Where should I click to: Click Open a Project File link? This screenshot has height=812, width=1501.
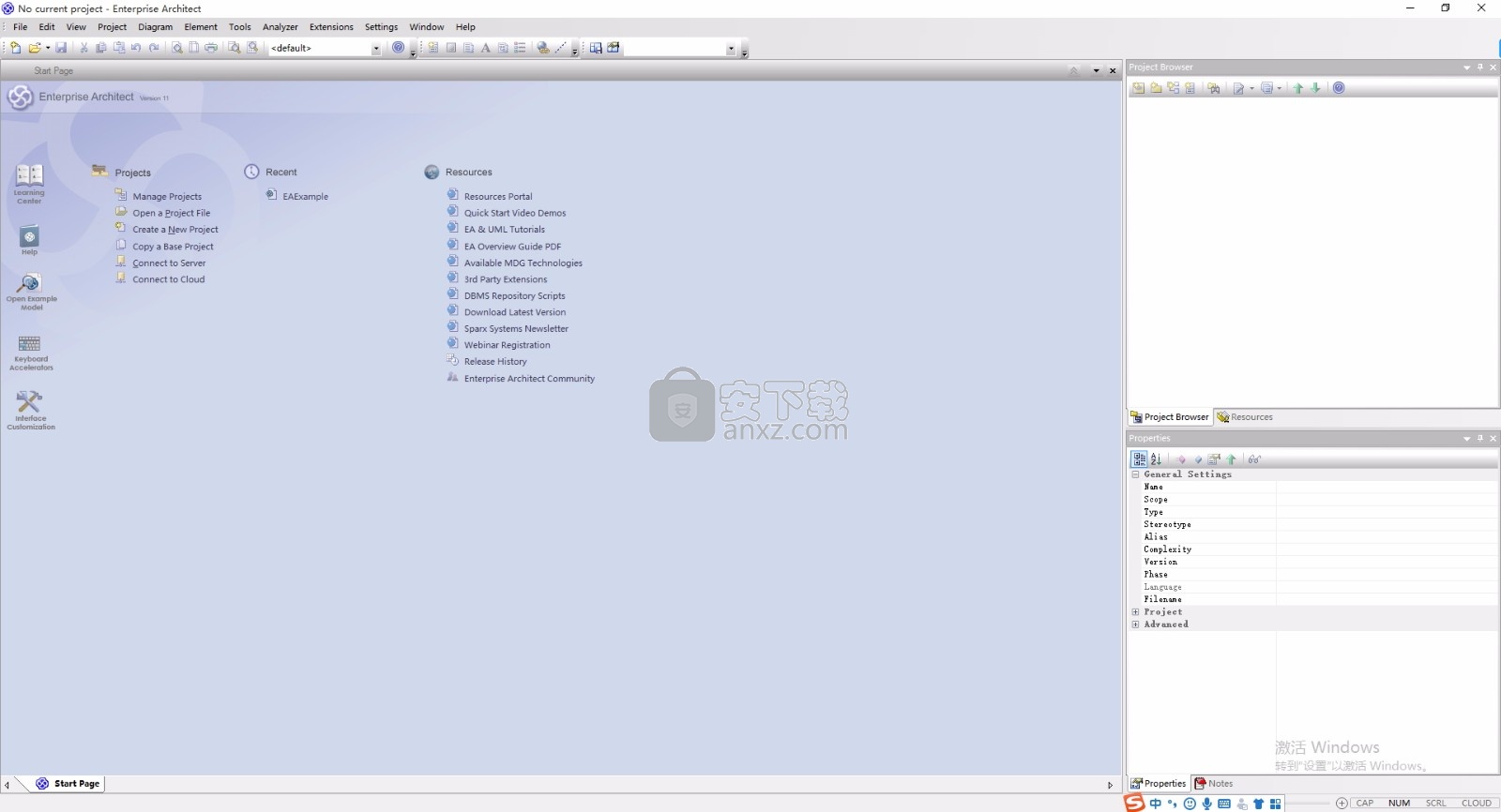(x=172, y=214)
